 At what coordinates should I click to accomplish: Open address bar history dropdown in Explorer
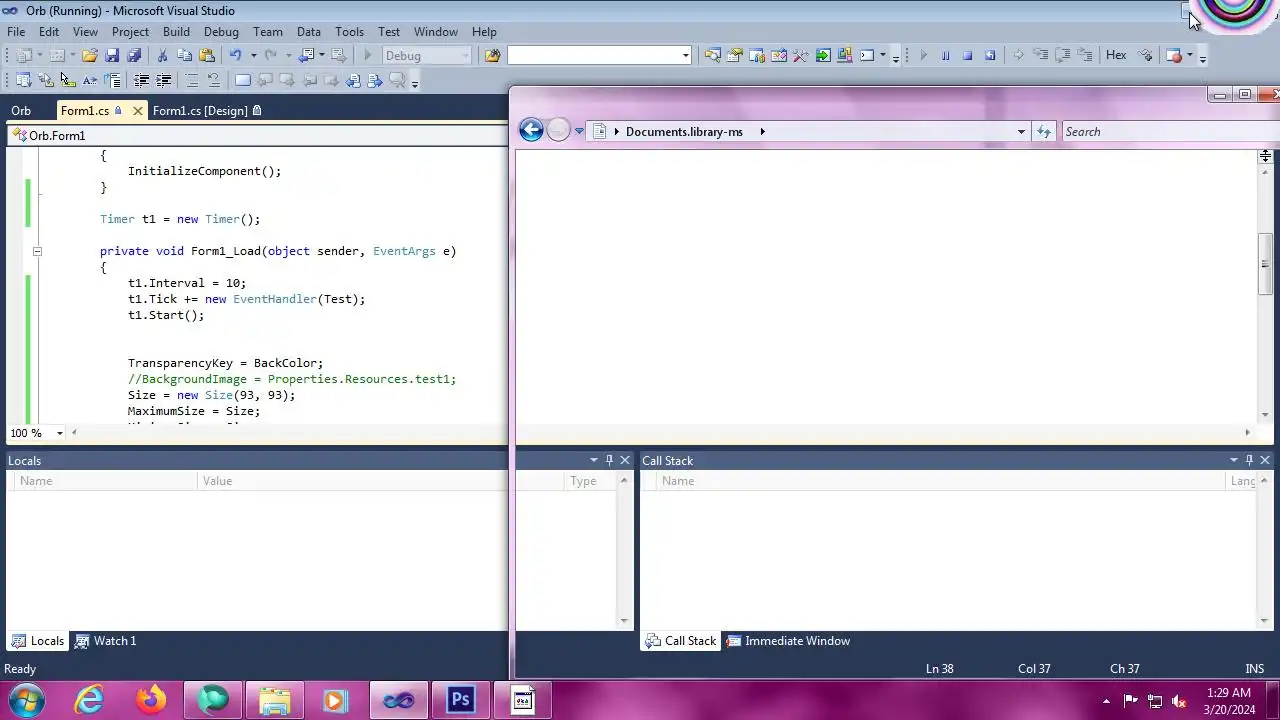(x=1021, y=132)
